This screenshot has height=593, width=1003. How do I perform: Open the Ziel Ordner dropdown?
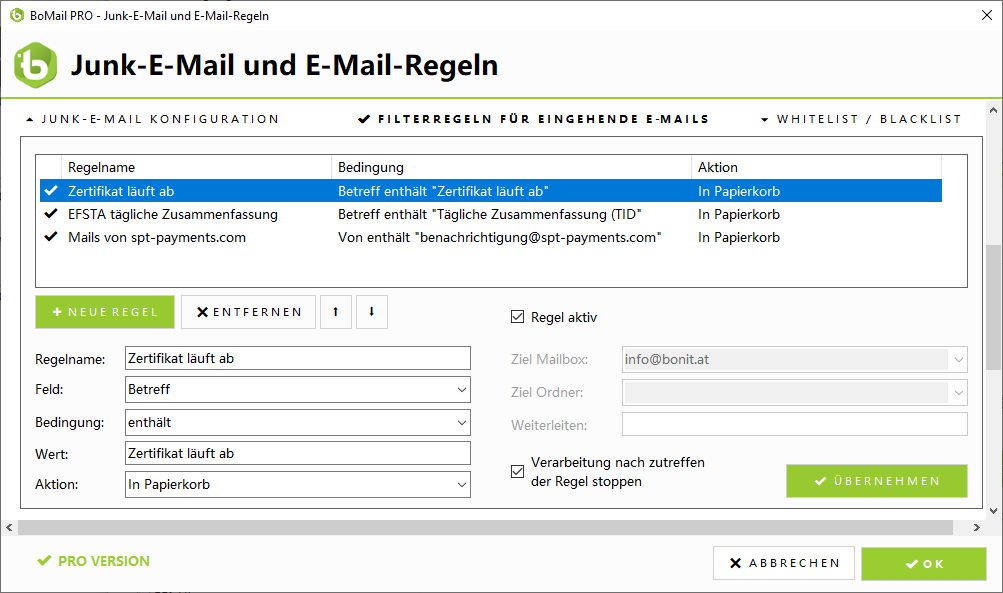point(794,392)
